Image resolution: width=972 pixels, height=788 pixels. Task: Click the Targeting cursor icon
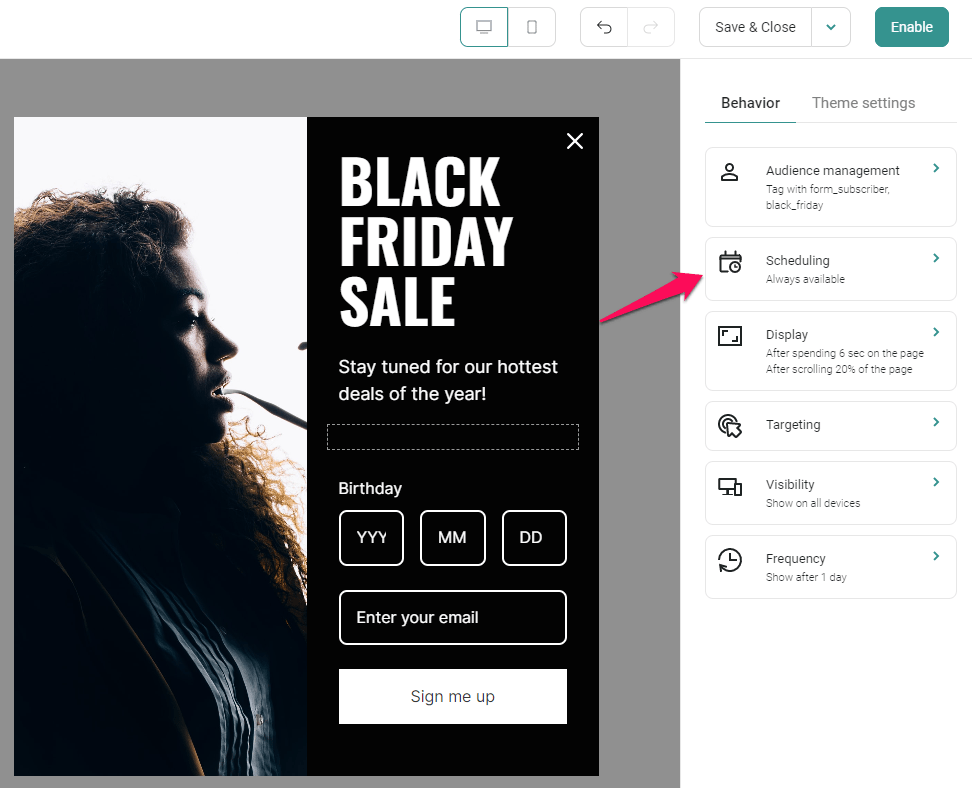click(730, 426)
